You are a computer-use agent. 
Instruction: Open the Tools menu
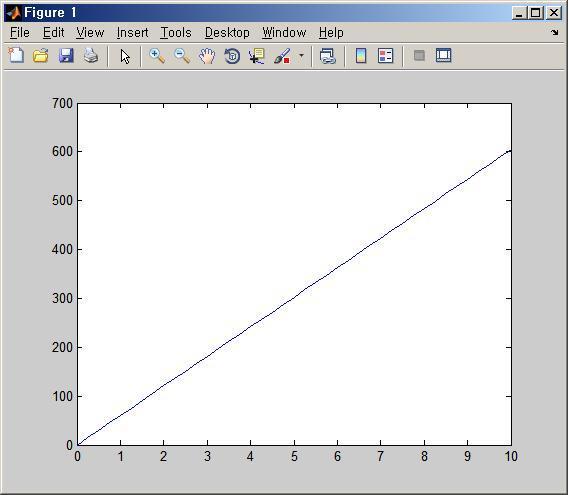tap(176, 33)
